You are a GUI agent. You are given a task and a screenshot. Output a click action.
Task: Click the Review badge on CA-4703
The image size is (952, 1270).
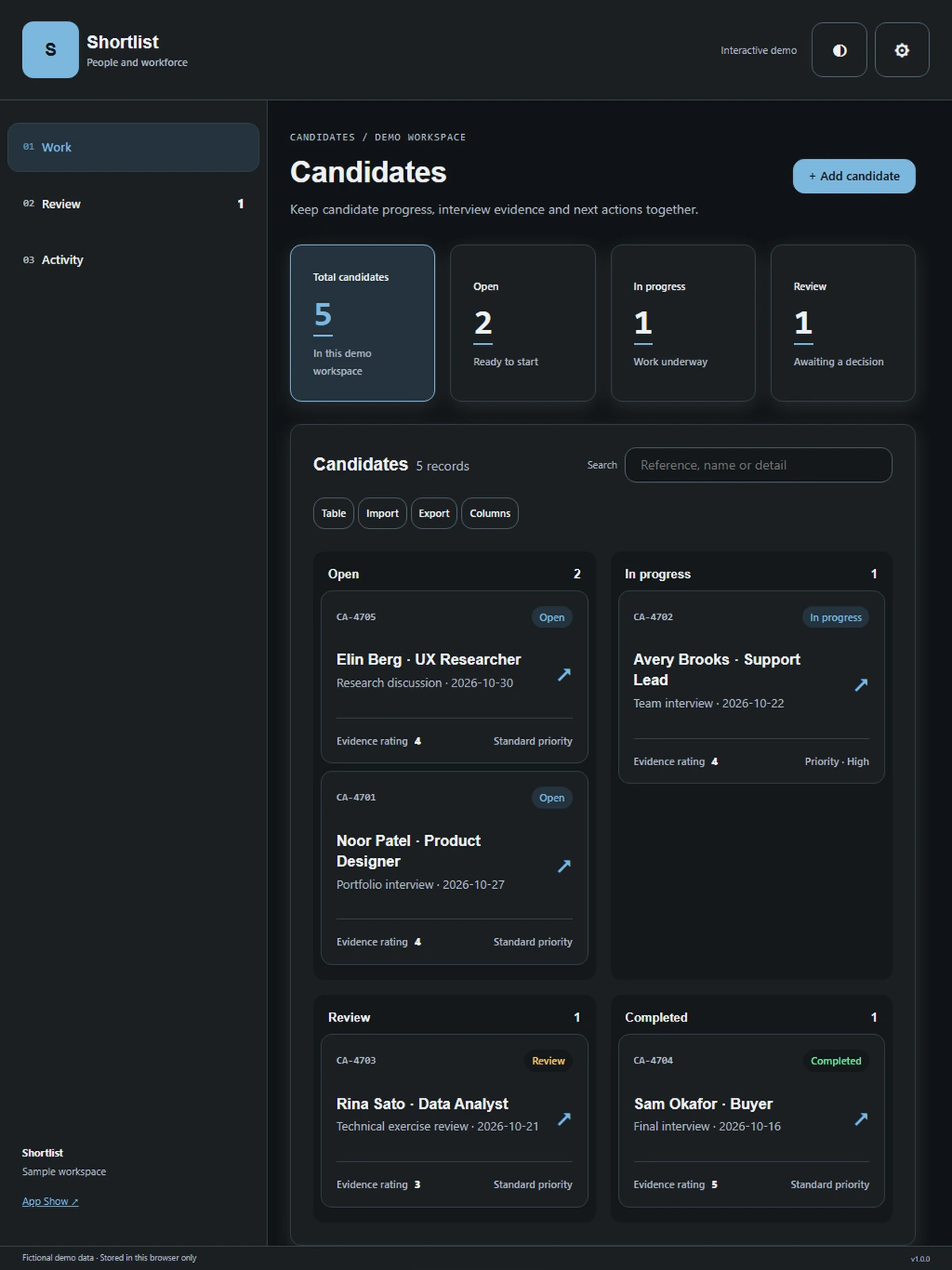click(x=548, y=1061)
